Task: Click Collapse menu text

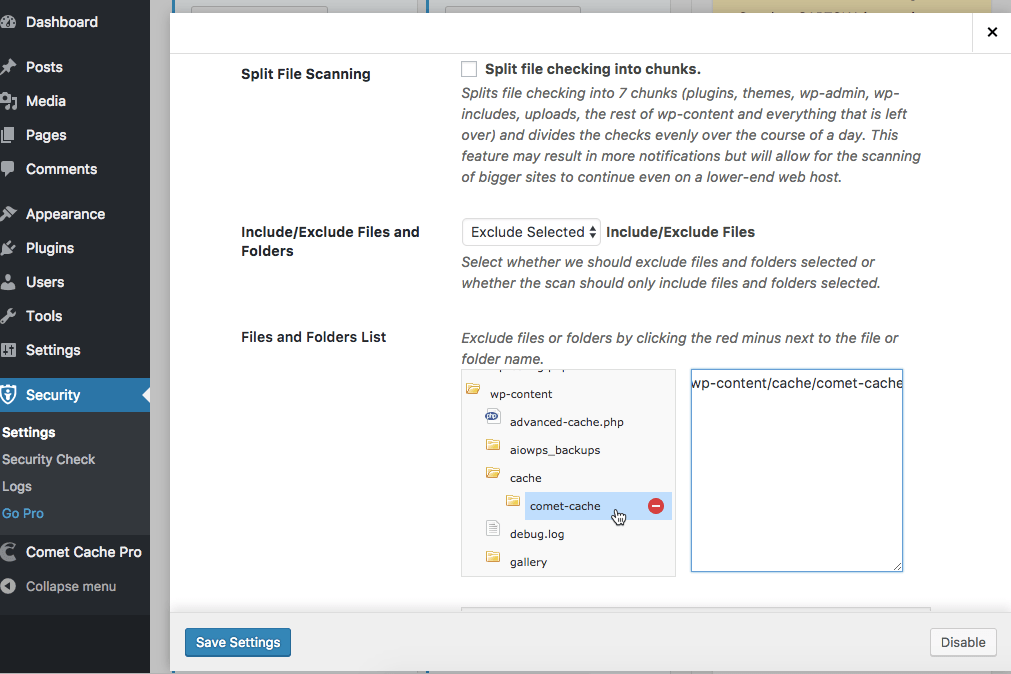Action: (71, 586)
